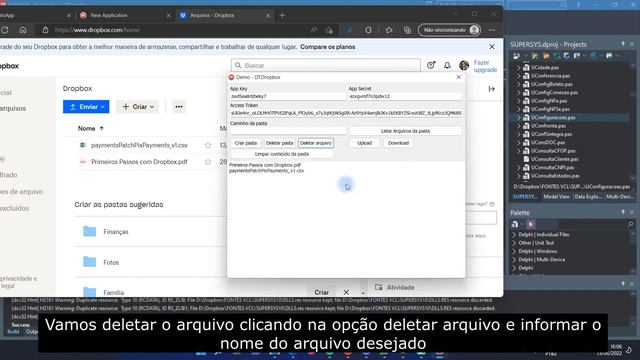The image size is (640, 360).
Task: Focus the App Key field
Action: pos(288,96)
